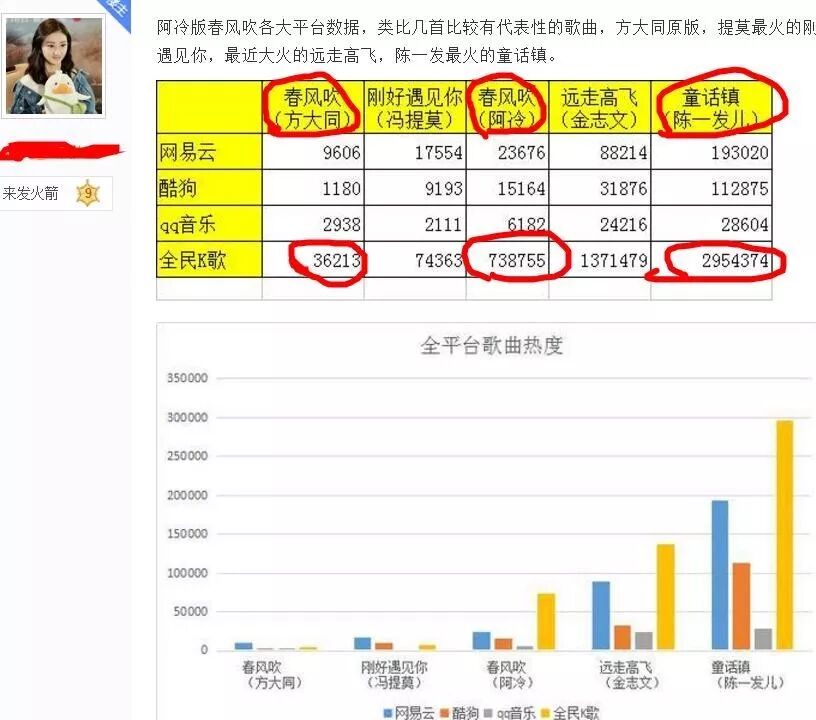This screenshot has width=816, height=720.
Task: Click the chart title 全平台歌曲热度
Action: (492, 345)
